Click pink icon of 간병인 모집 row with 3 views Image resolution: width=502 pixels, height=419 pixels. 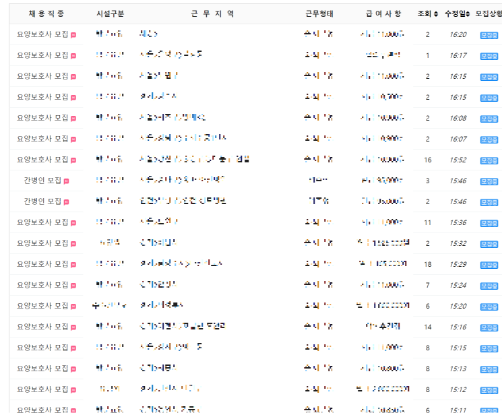pyautogui.click(x=66, y=181)
